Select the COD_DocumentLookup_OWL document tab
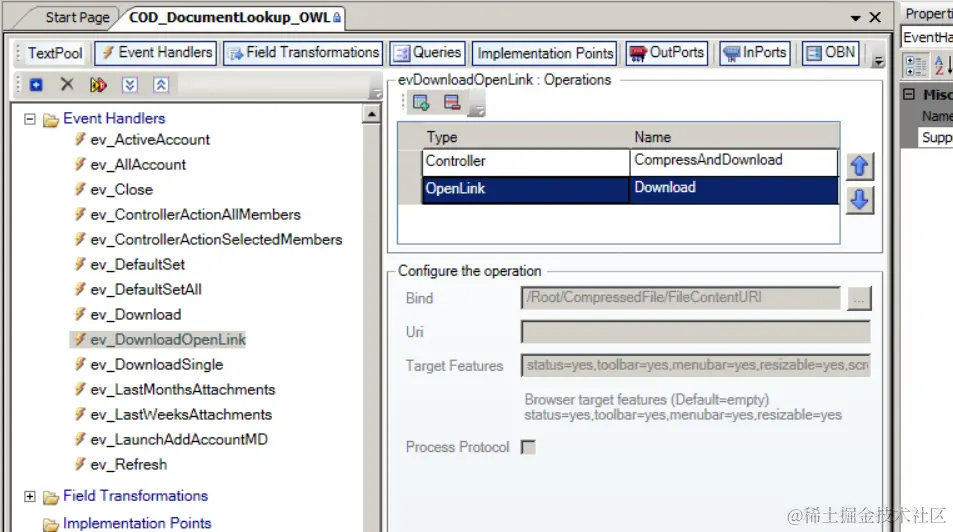The image size is (953, 532). pyautogui.click(x=230, y=17)
